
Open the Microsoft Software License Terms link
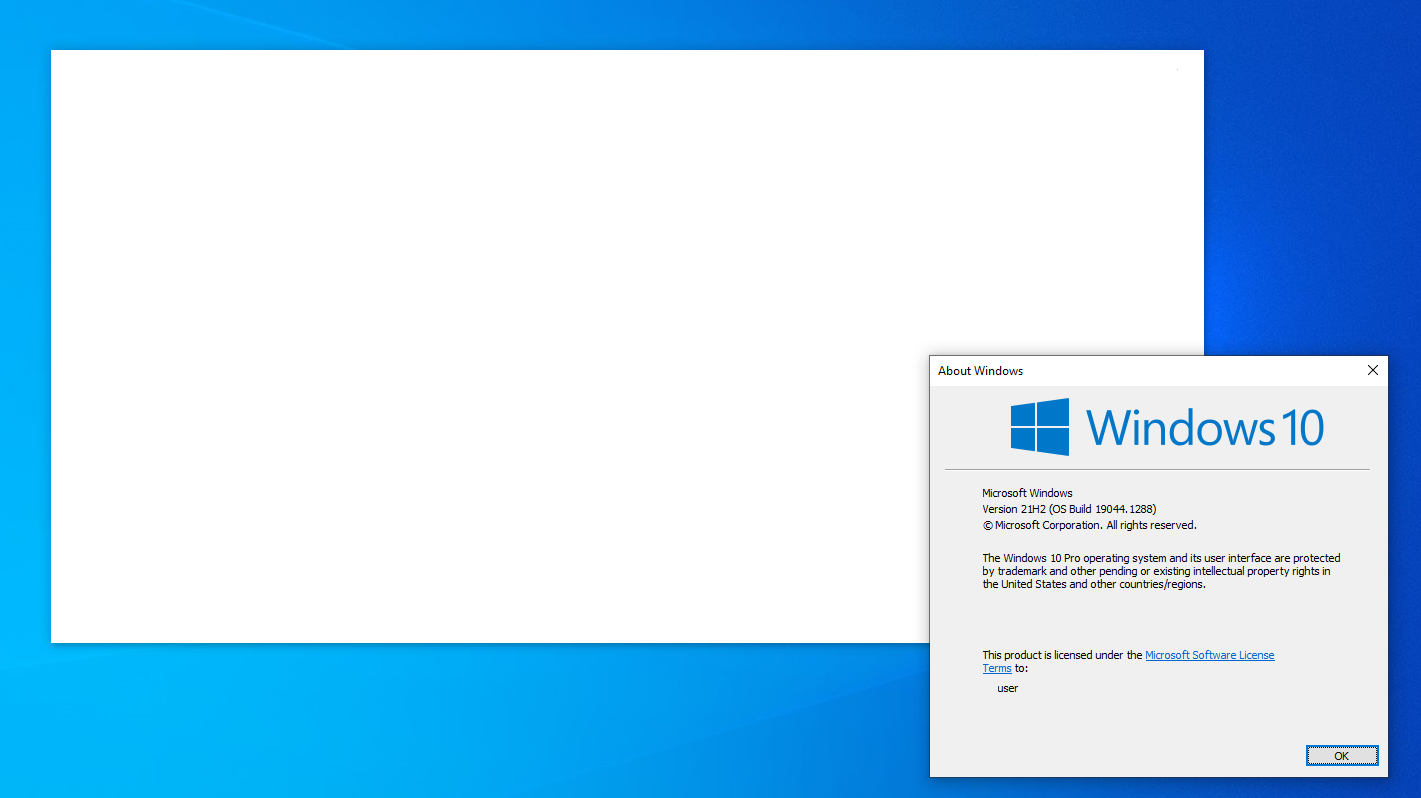[x=1209, y=655]
